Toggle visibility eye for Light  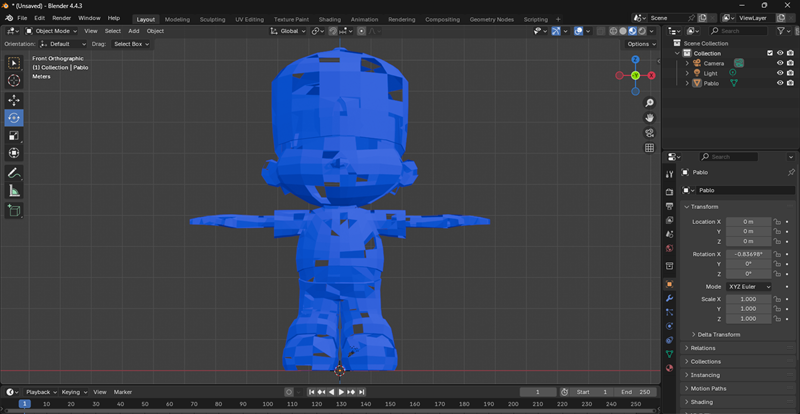coord(780,73)
